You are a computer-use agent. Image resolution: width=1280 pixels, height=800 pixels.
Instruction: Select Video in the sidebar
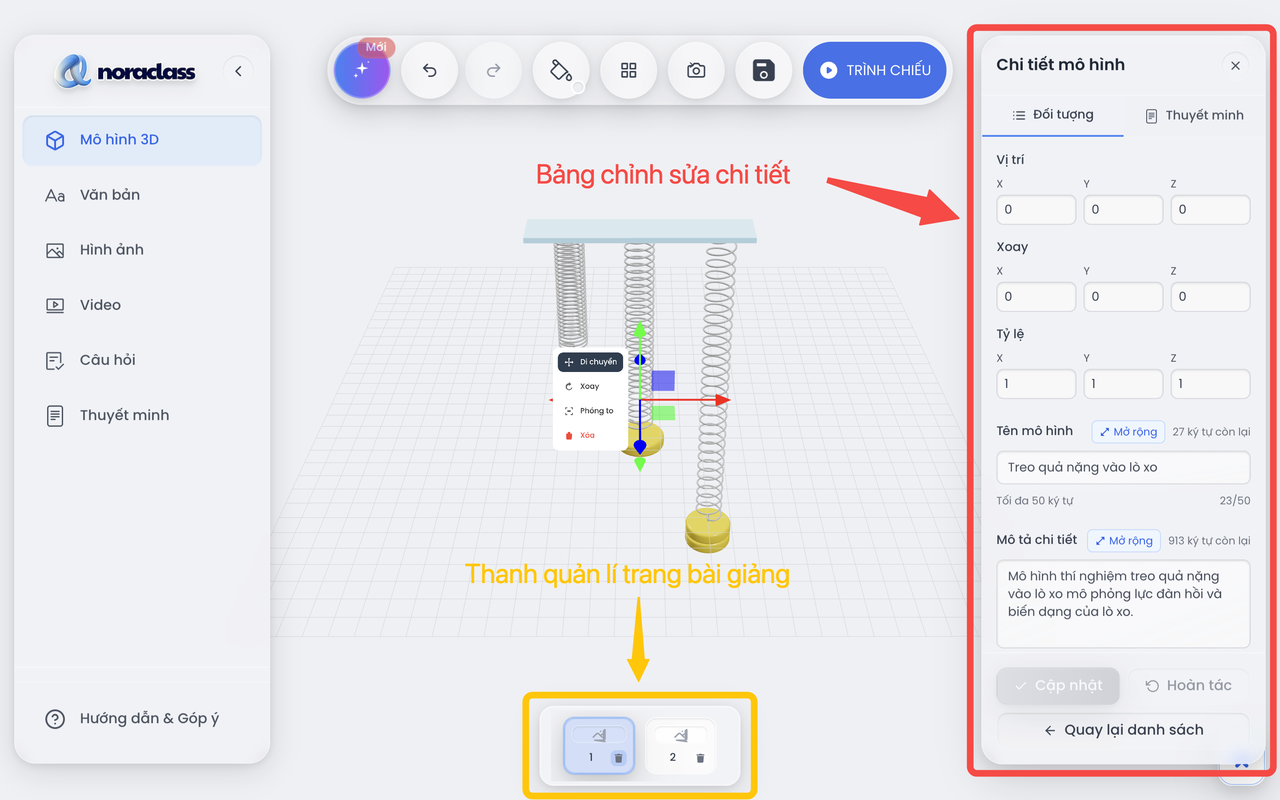pos(142,305)
